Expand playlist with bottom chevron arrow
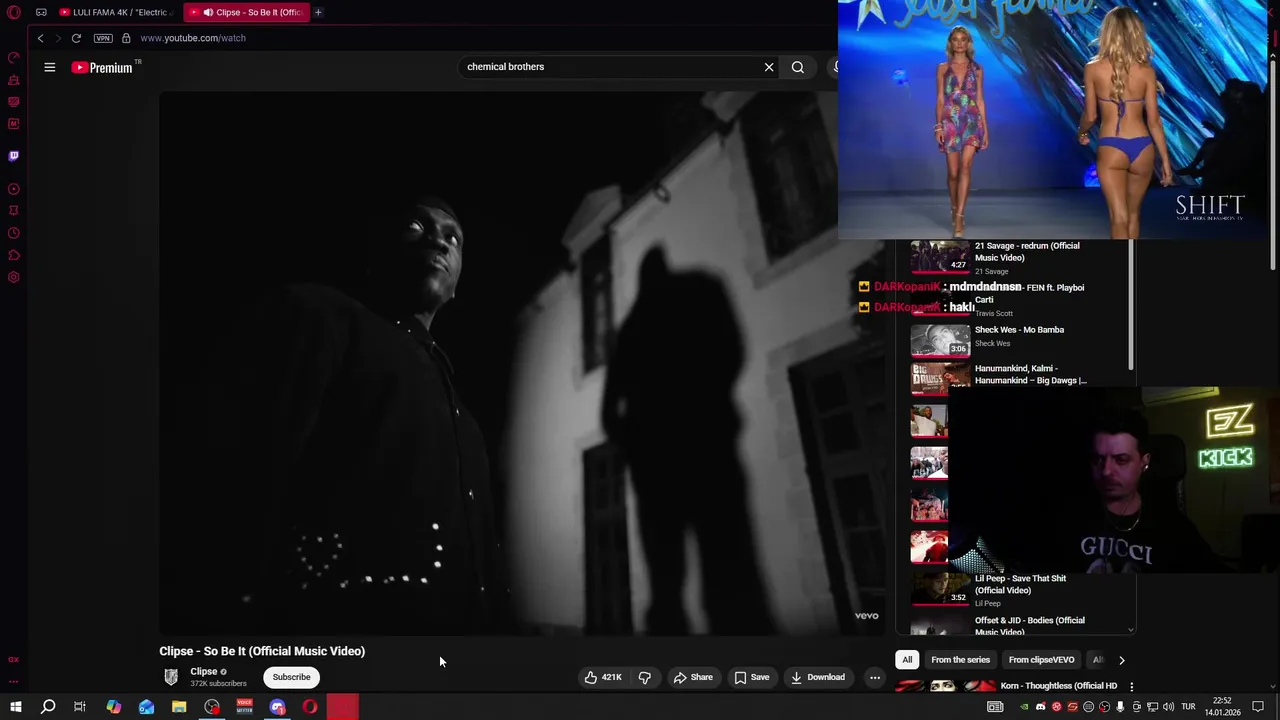 [1130, 630]
